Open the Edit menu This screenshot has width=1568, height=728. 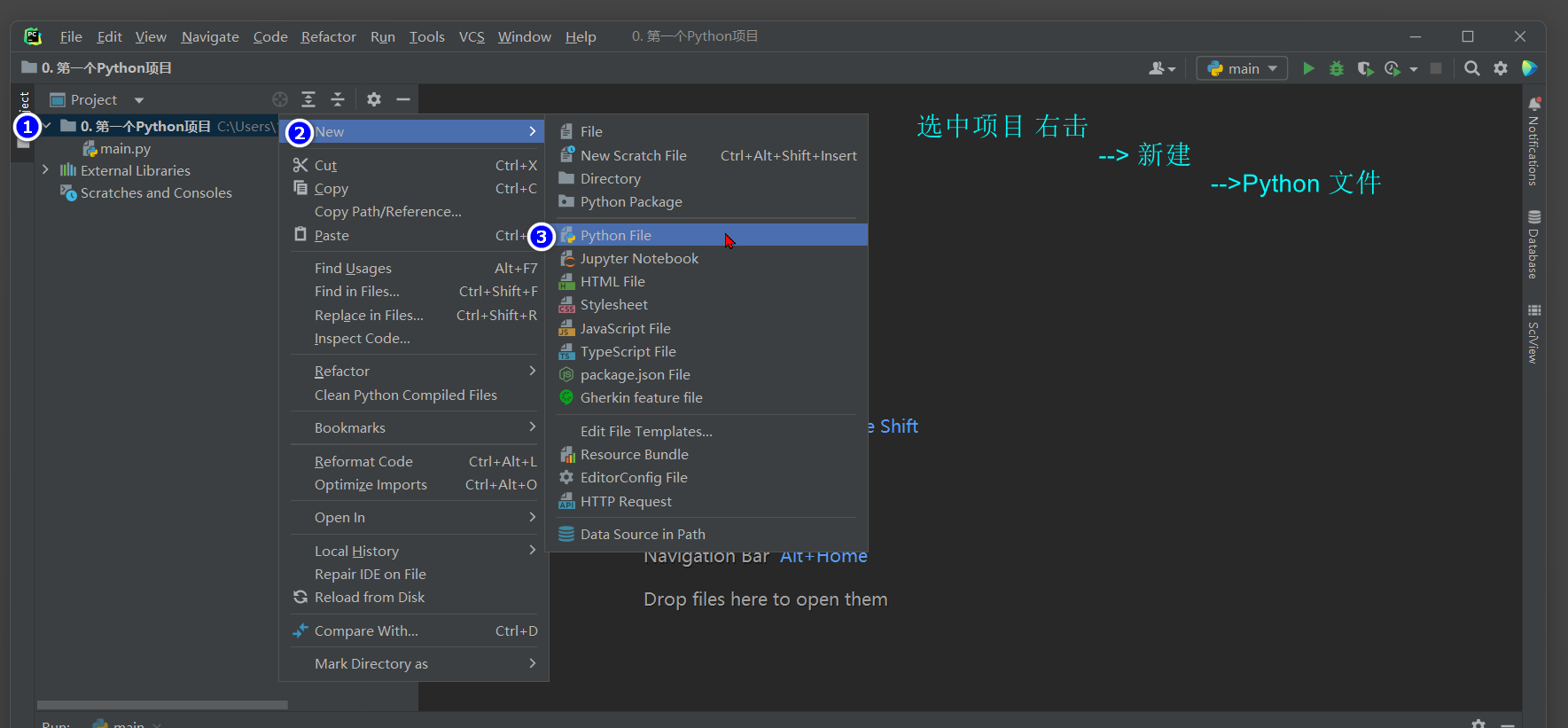click(109, 36)
